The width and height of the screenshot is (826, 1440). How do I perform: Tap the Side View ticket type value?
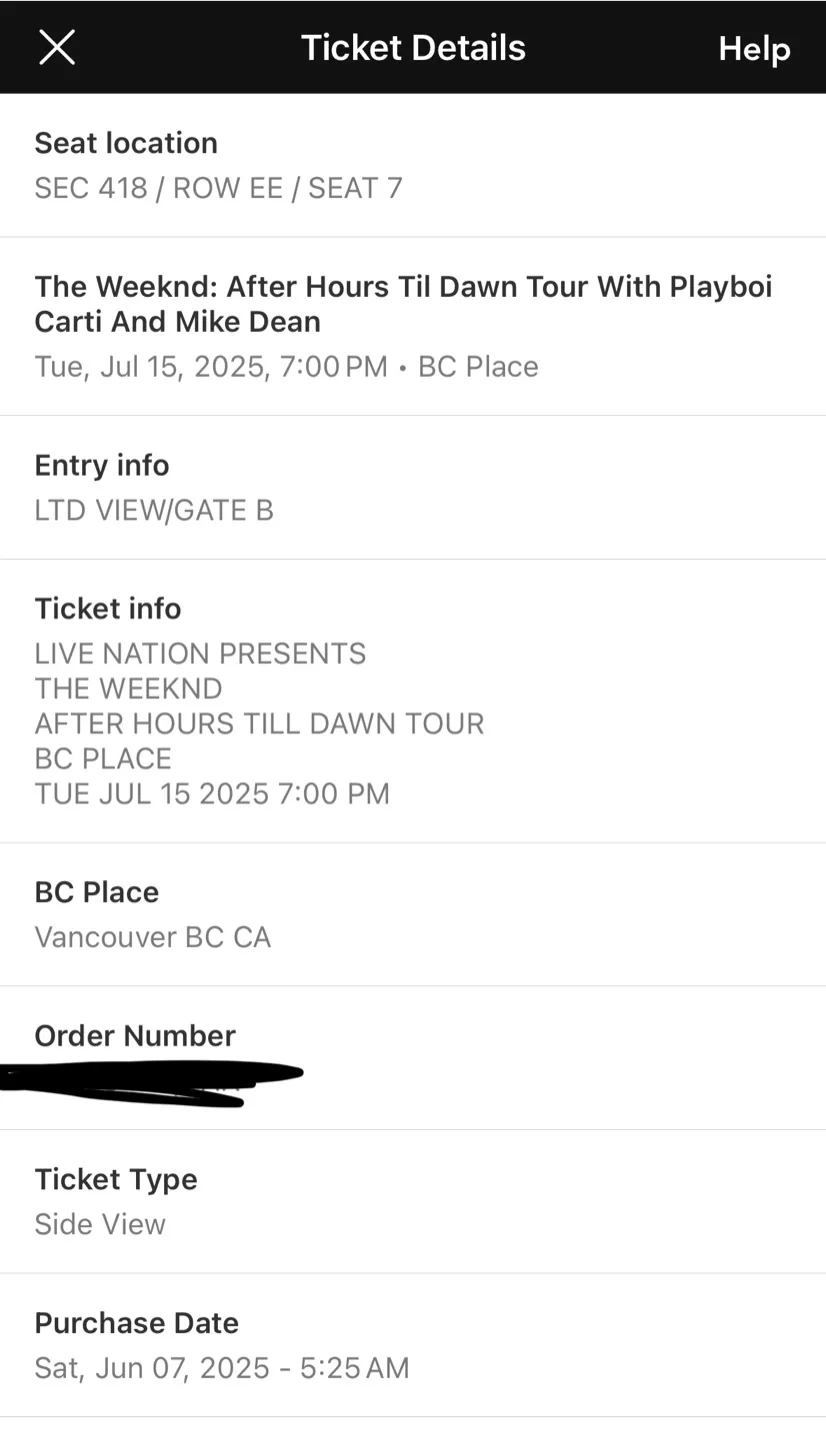[x=100, y=1224]
